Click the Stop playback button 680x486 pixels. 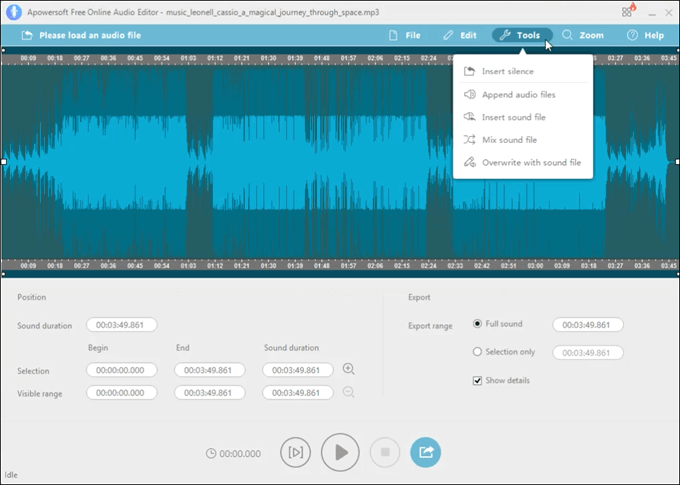coord(385,453)
